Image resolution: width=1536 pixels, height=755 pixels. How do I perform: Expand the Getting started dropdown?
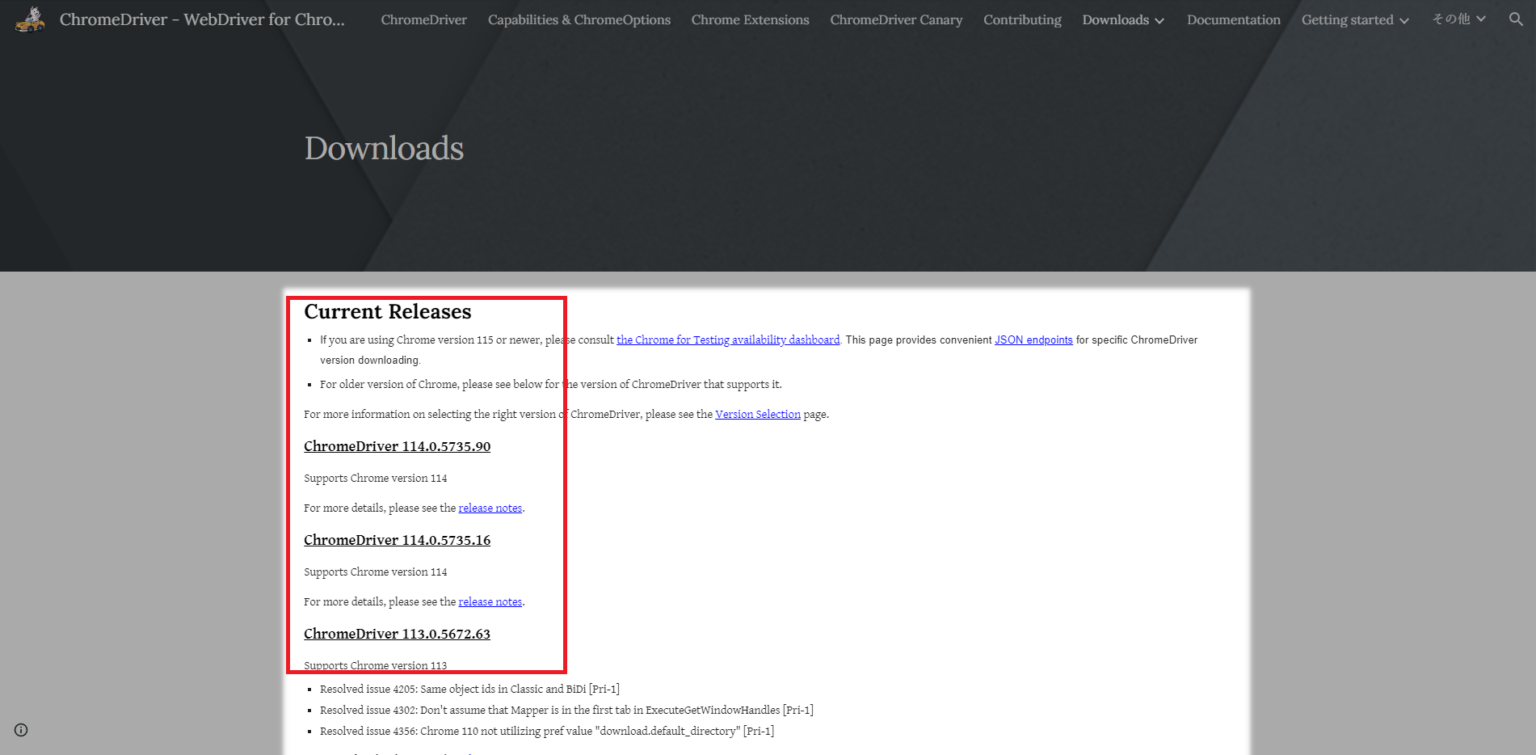click(x=1404, y=21)
